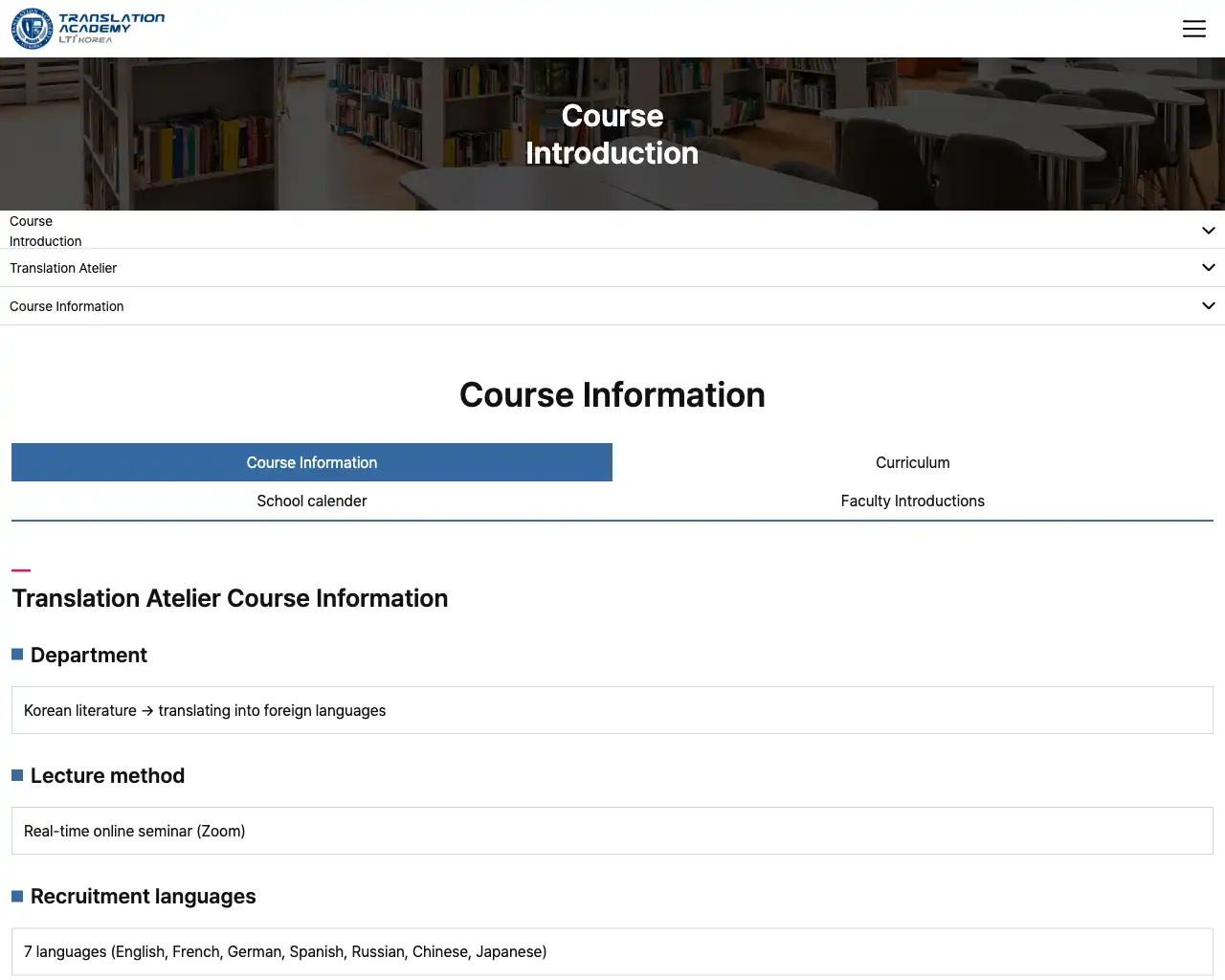
Task: Select the blue Course Information tab
Action: [312, 462]
